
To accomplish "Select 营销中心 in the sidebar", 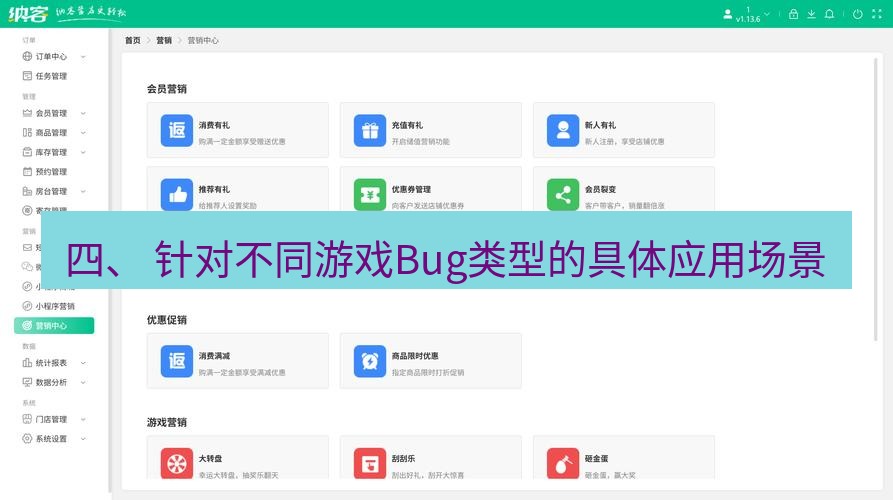I will click(x=54, y=326).
